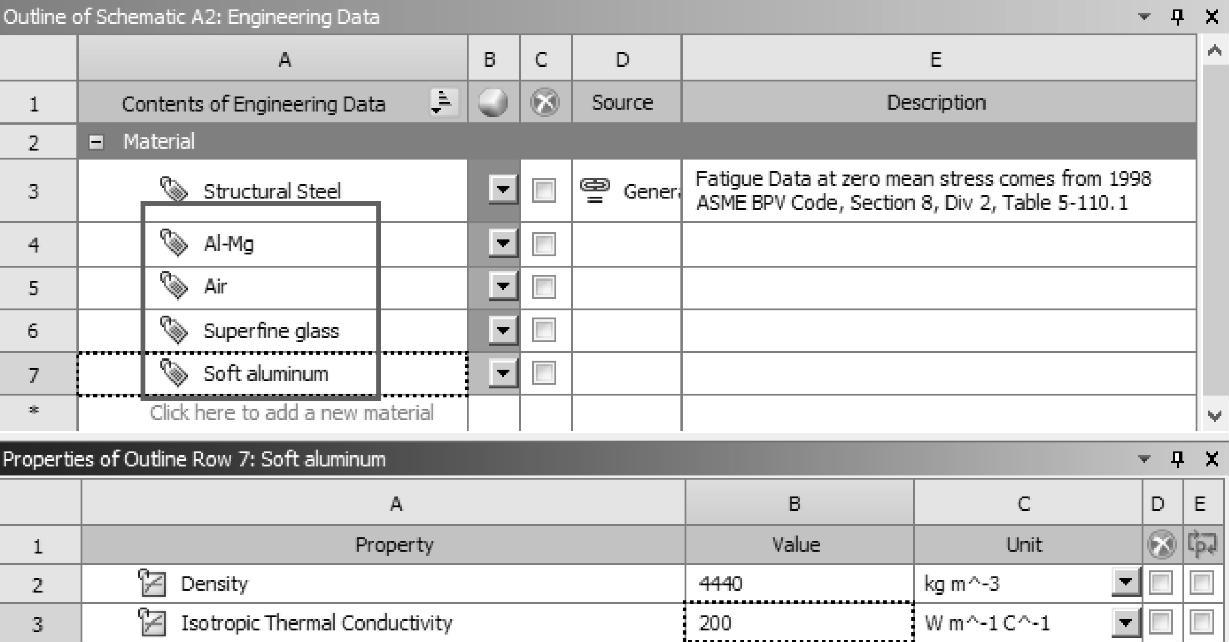This screenshot has height=642, width=1229.
Task: Click the Isotropic Thermal Conductivity property icon
Action: point(154,624)
